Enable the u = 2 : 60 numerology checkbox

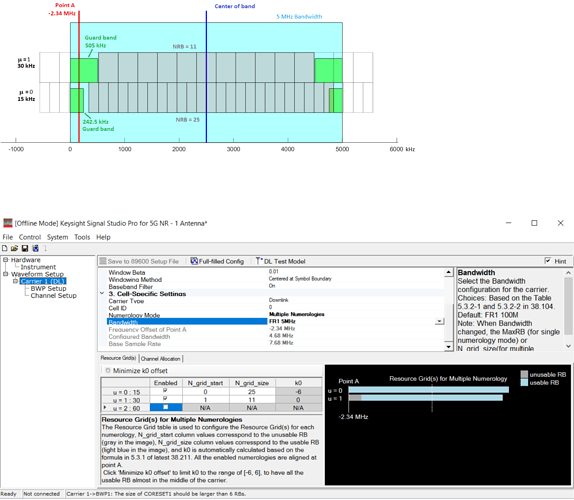click(165, 407)
